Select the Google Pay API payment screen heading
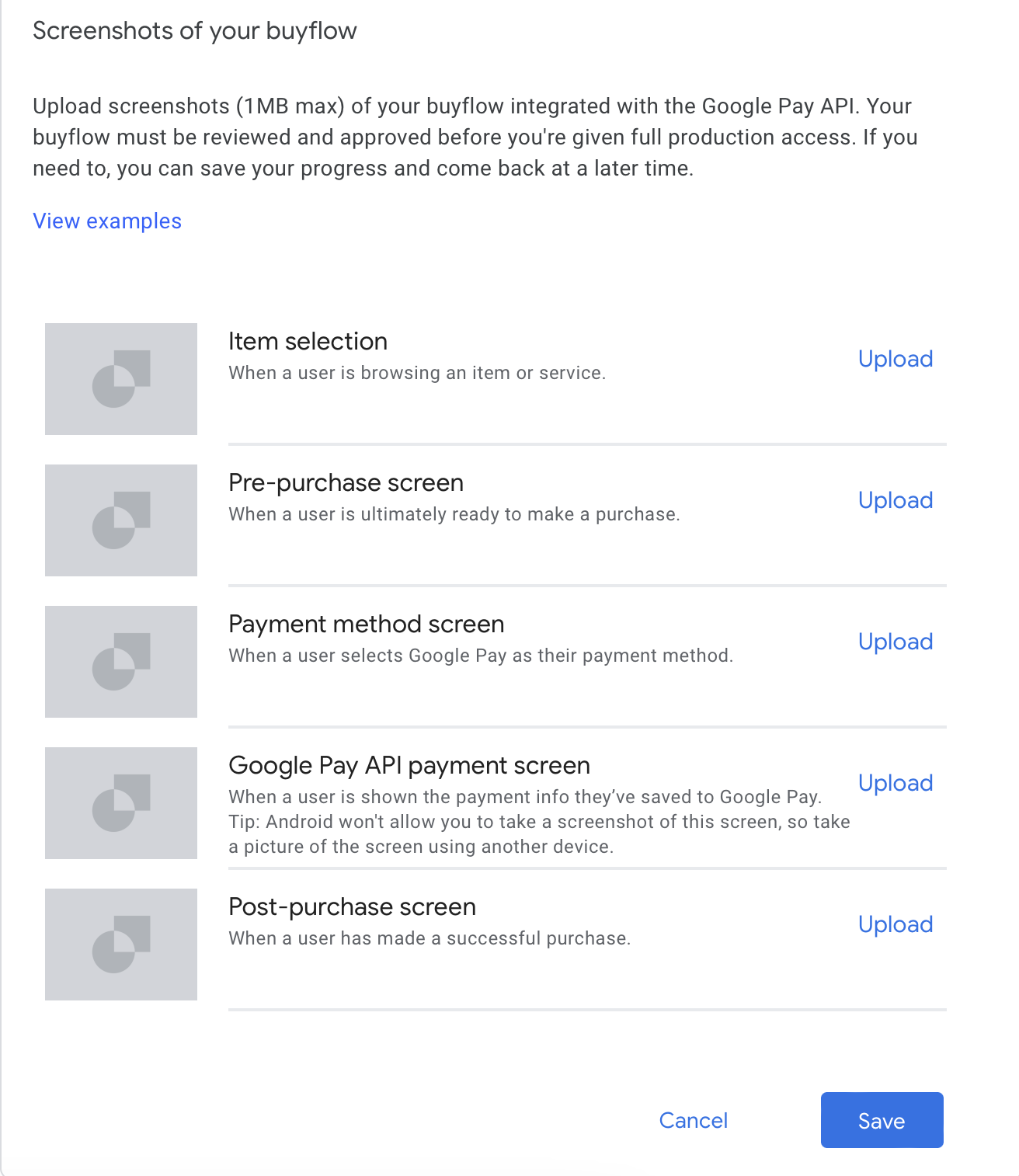Image resolution: width=1019 pixels, height=1176 pixels. pyautogui.click(x=409, y=766)
